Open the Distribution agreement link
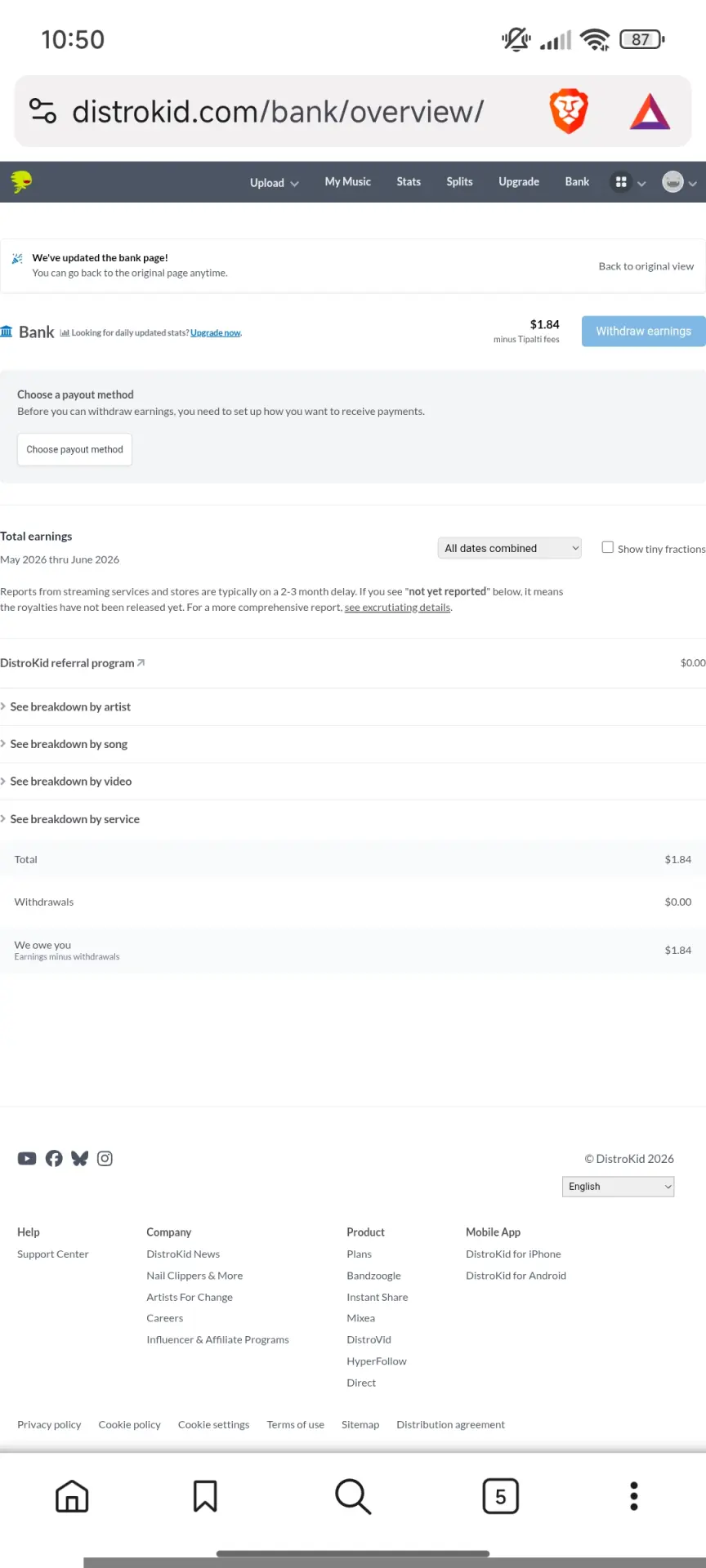The height and width of the screenshot is (1568, 706). pos(450,1424)
